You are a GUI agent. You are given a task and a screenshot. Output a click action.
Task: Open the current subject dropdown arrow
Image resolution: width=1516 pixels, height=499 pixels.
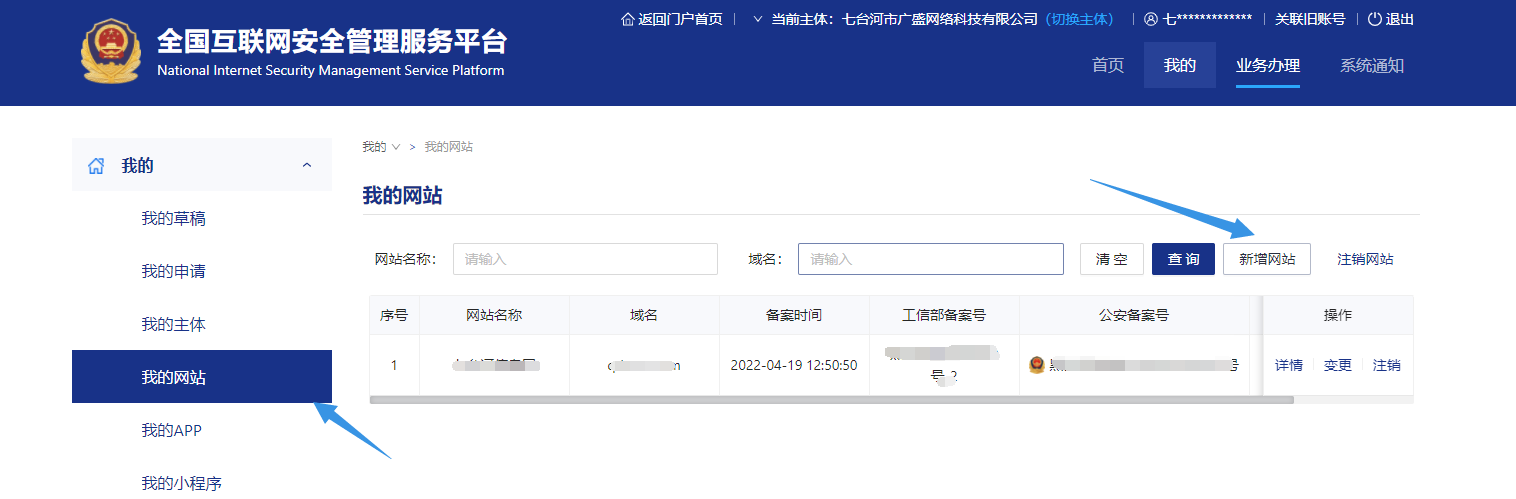757,19
